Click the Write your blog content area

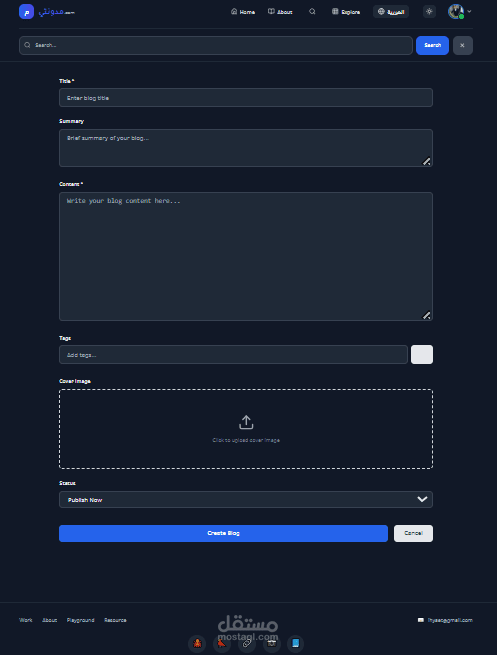(246, 256)
